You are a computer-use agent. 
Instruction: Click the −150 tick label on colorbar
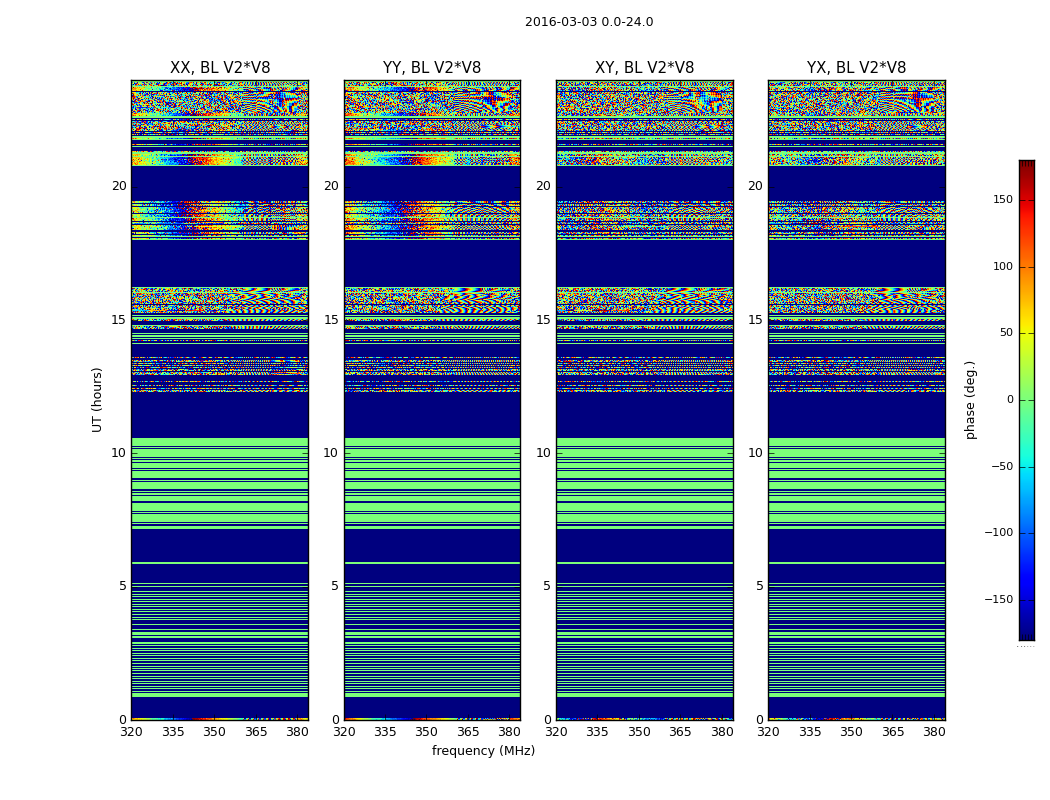[998, 600]
